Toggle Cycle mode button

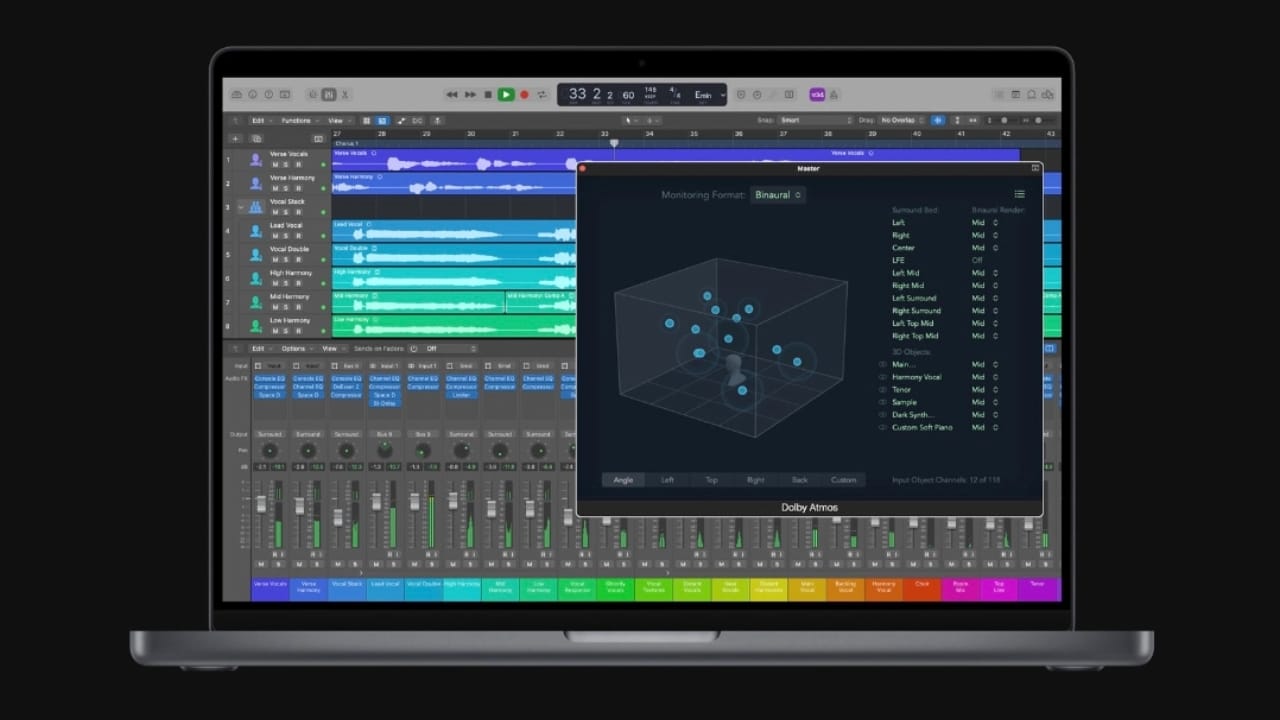[x=542, y=94]
